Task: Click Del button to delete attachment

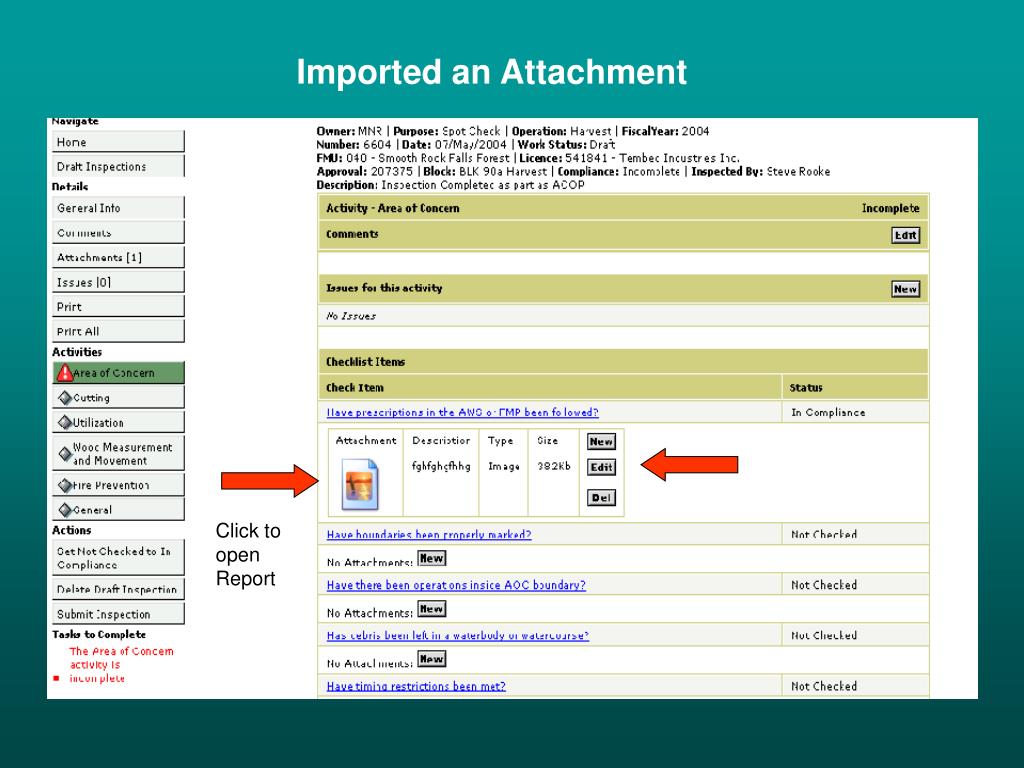Action: [601, 498]
